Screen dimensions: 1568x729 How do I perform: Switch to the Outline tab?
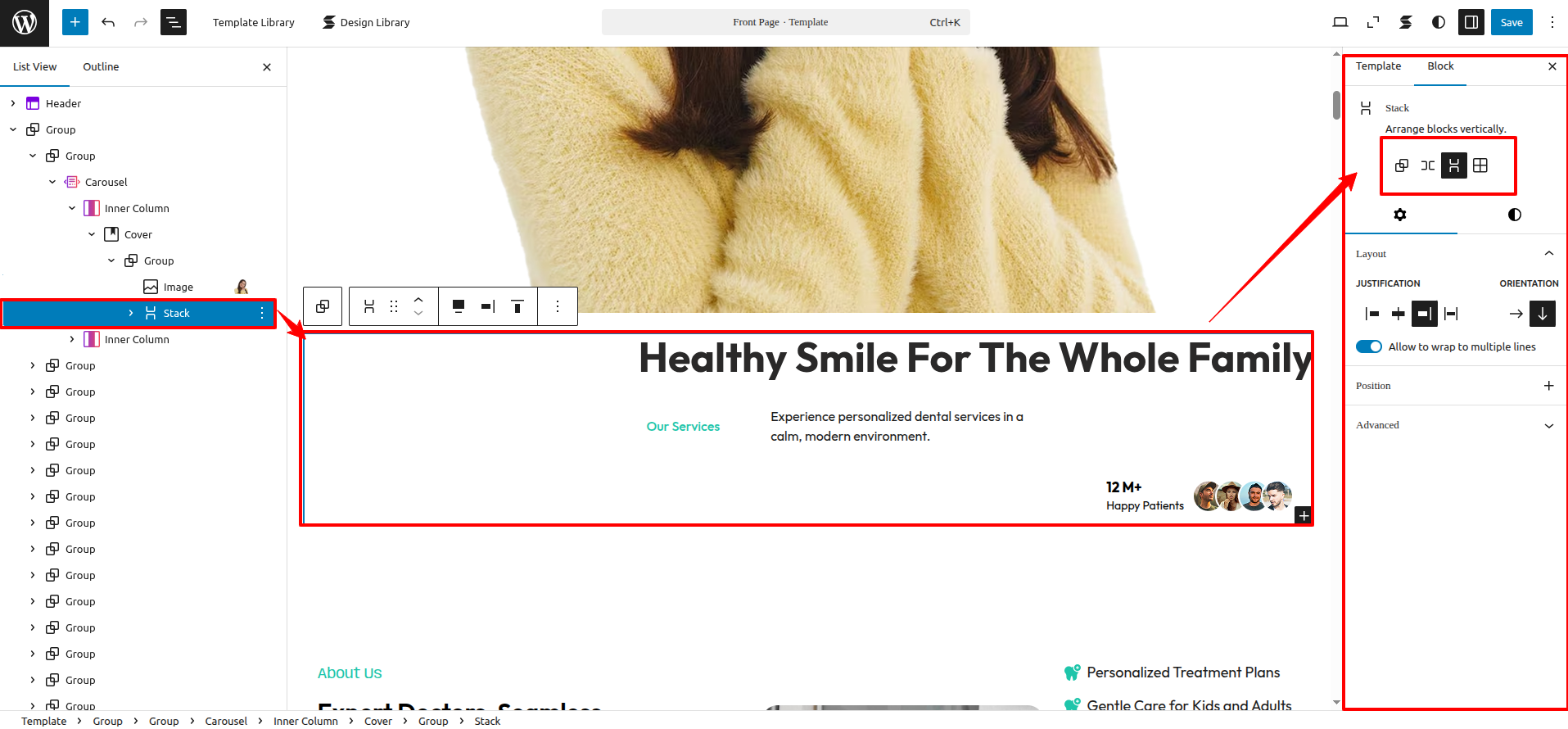pos(101,66)
